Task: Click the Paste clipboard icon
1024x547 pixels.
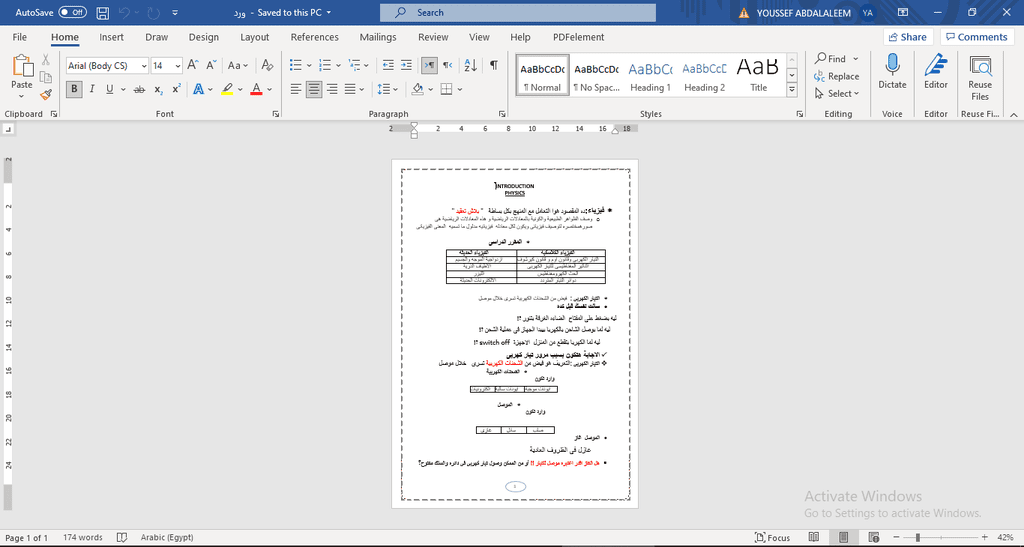Action: [22, 65]
